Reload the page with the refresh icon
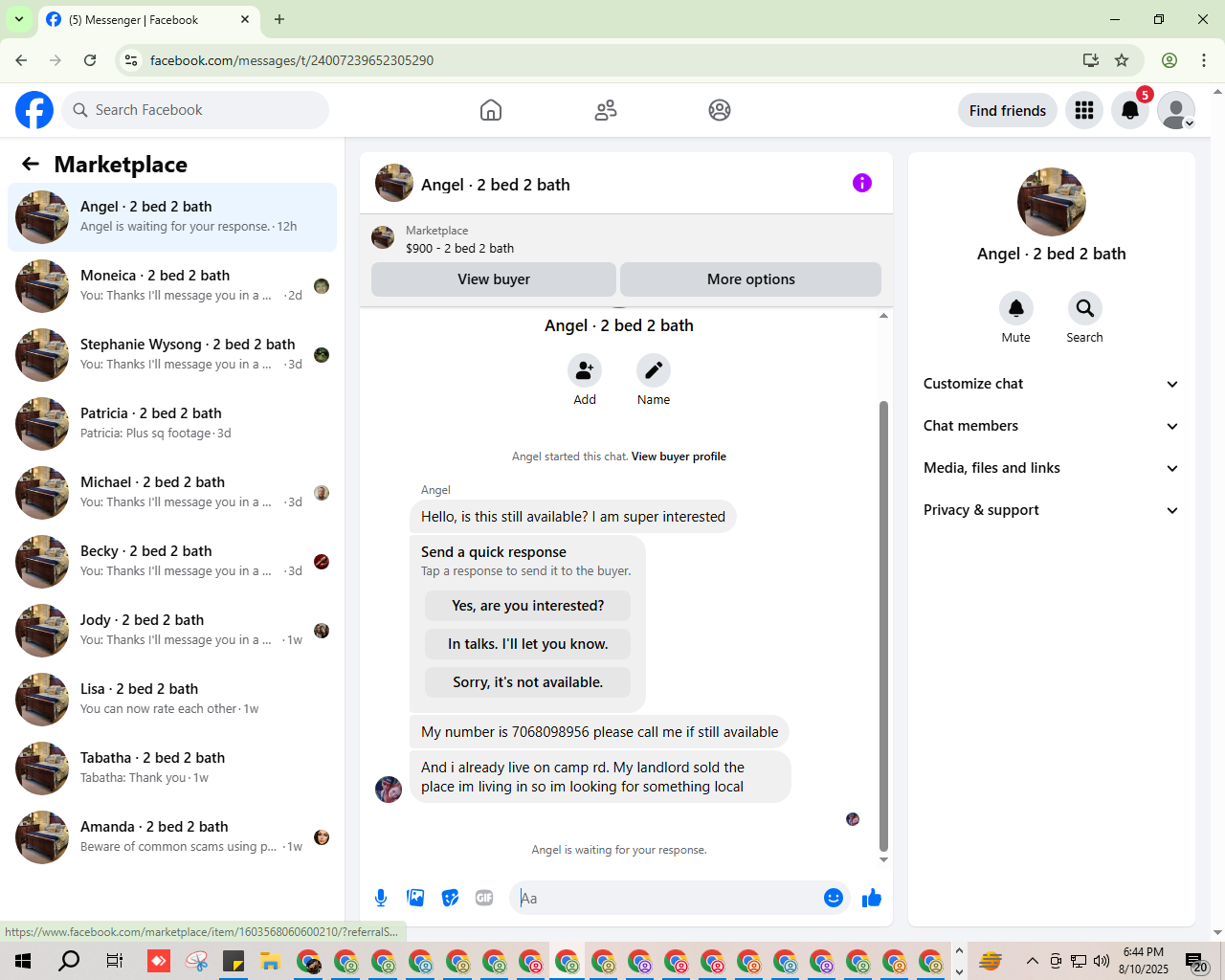 coord(90,60)
